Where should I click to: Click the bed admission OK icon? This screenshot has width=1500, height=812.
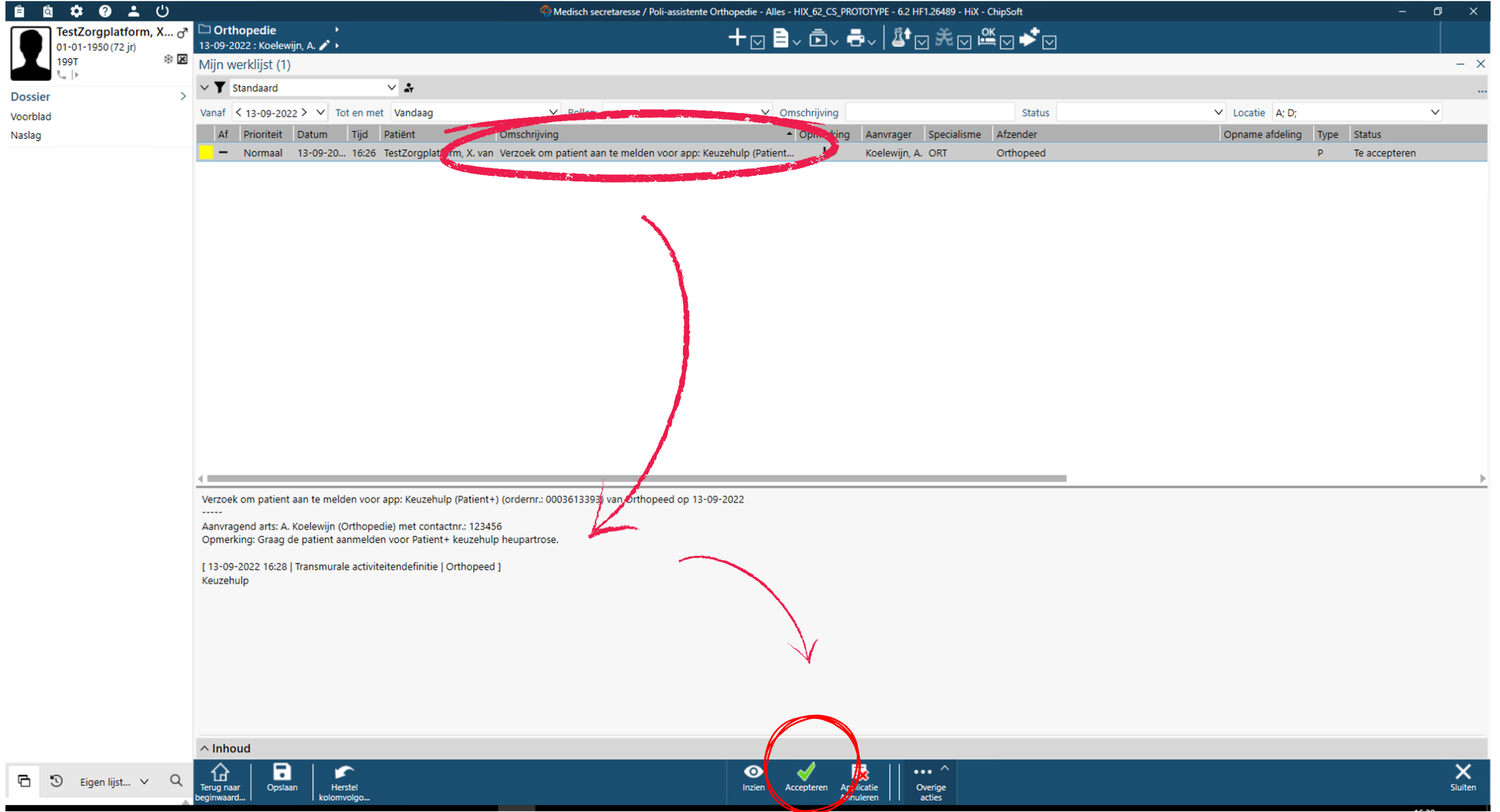[987, 38]
